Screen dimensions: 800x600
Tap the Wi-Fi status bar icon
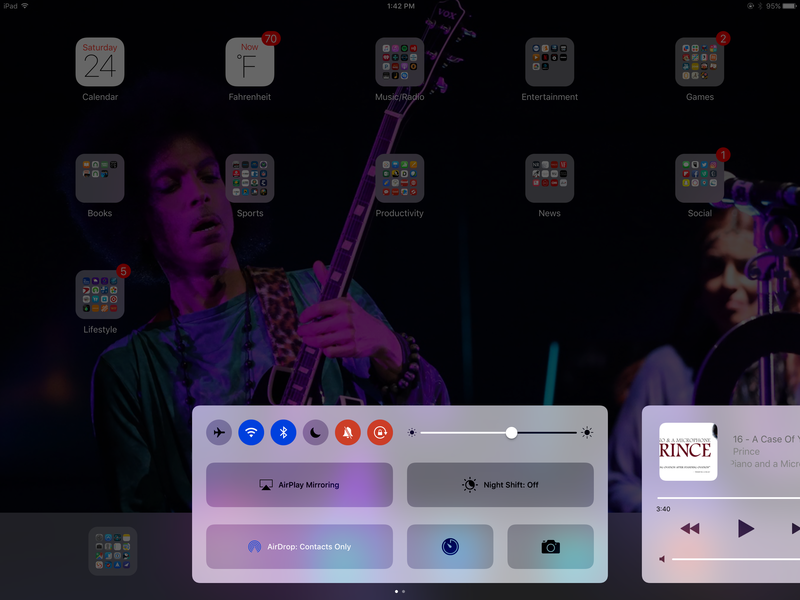[x=24, y=6]
